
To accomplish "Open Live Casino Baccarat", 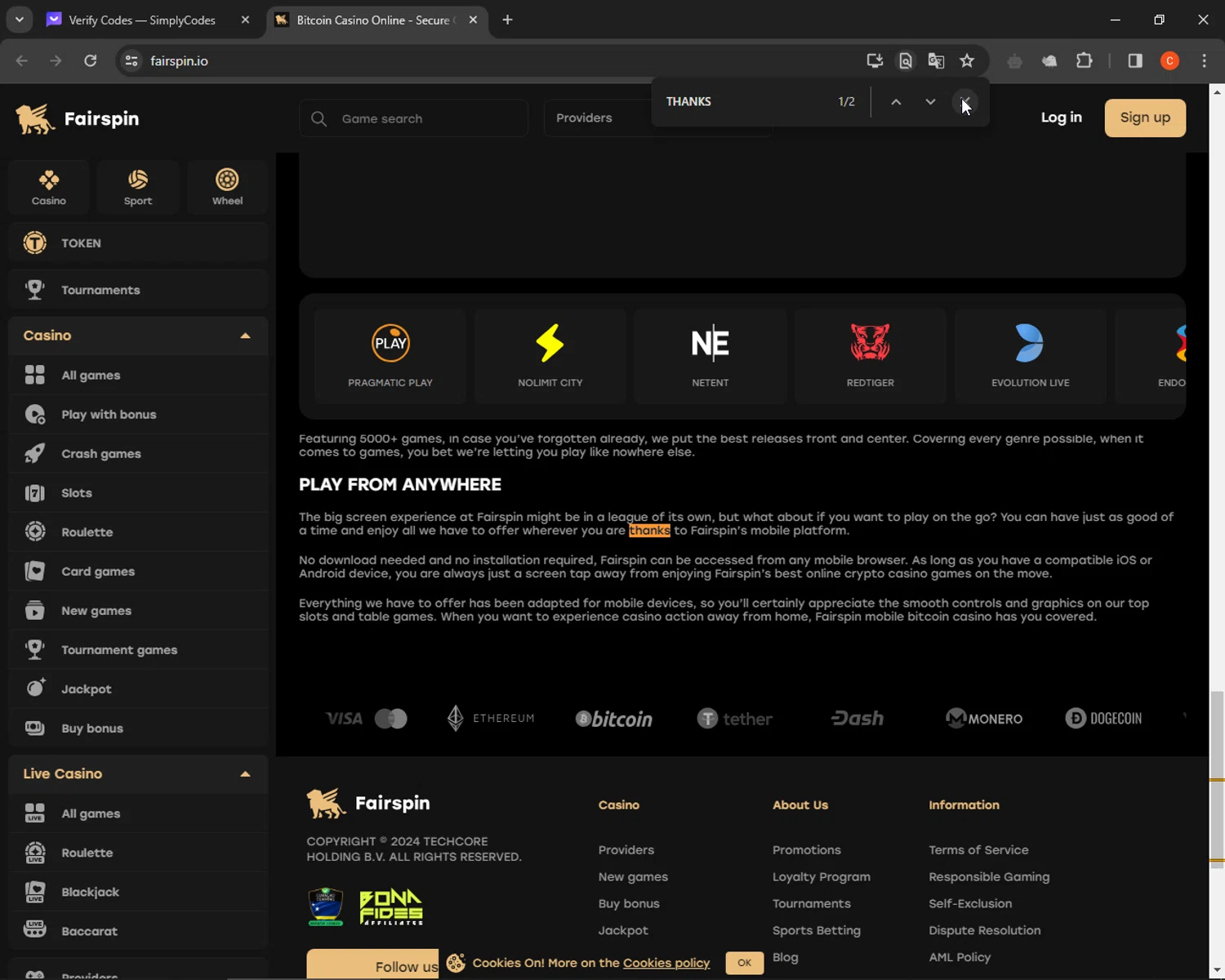I will [x=138, y=931].
